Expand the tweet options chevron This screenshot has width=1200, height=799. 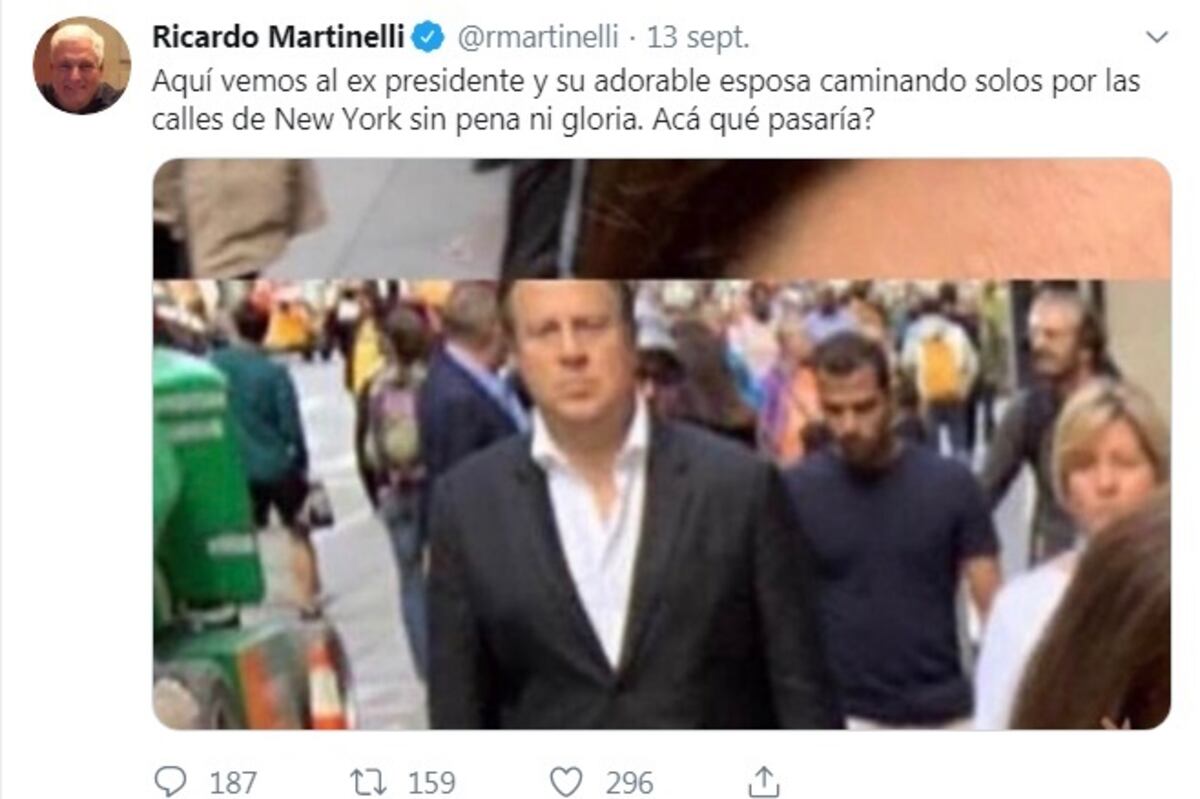click(x=1156, y=38)
